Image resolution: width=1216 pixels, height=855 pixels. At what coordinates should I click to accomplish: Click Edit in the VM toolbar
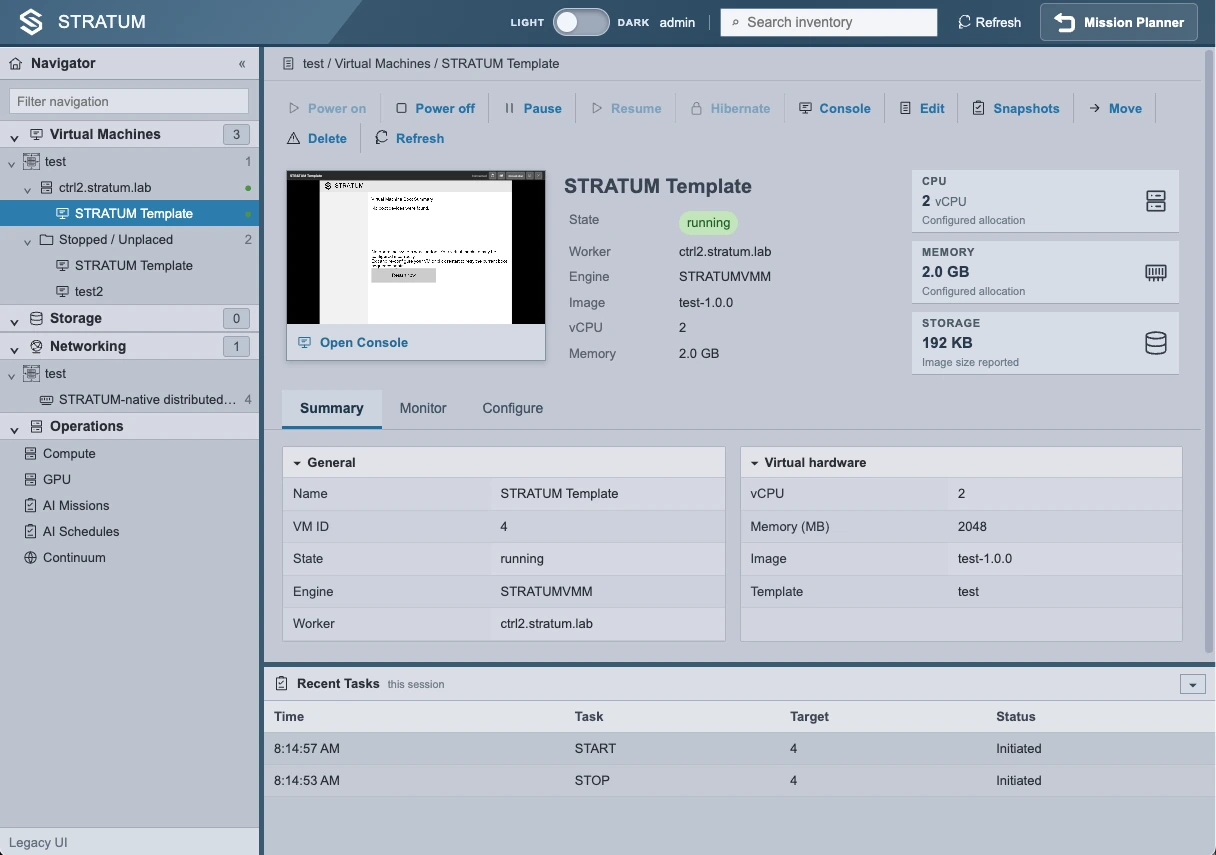922,108
